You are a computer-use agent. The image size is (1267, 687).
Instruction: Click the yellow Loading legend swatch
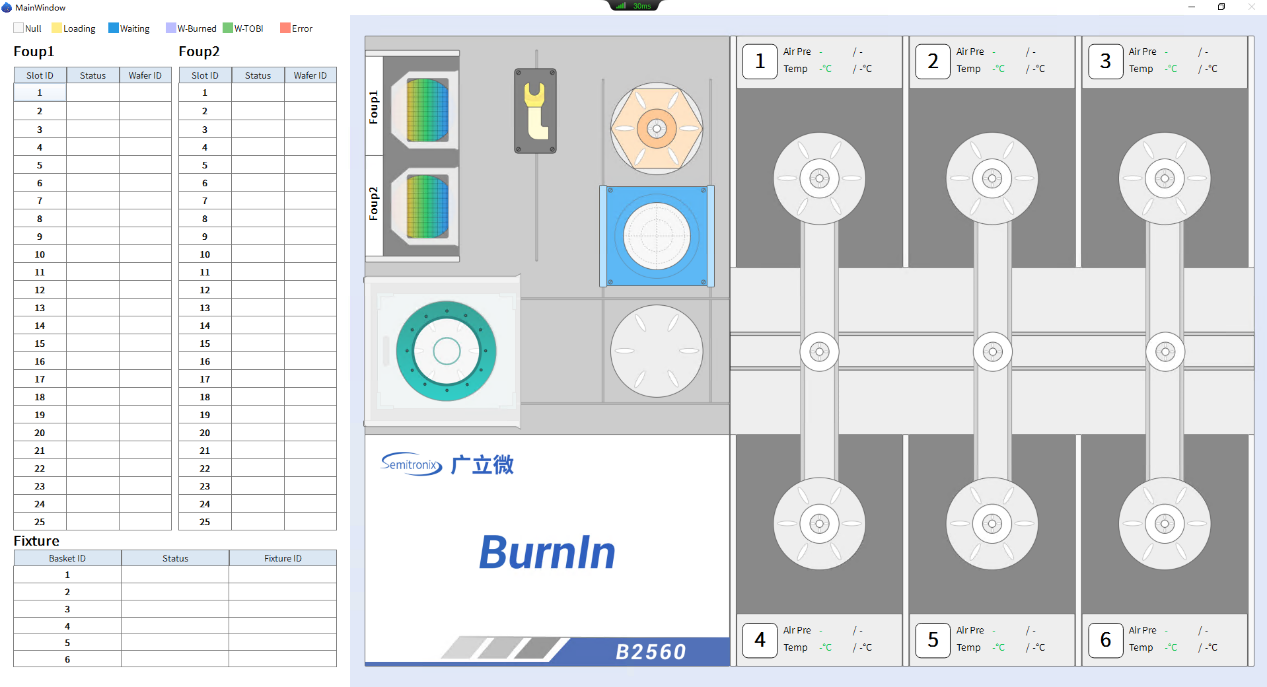pos(57,29)
